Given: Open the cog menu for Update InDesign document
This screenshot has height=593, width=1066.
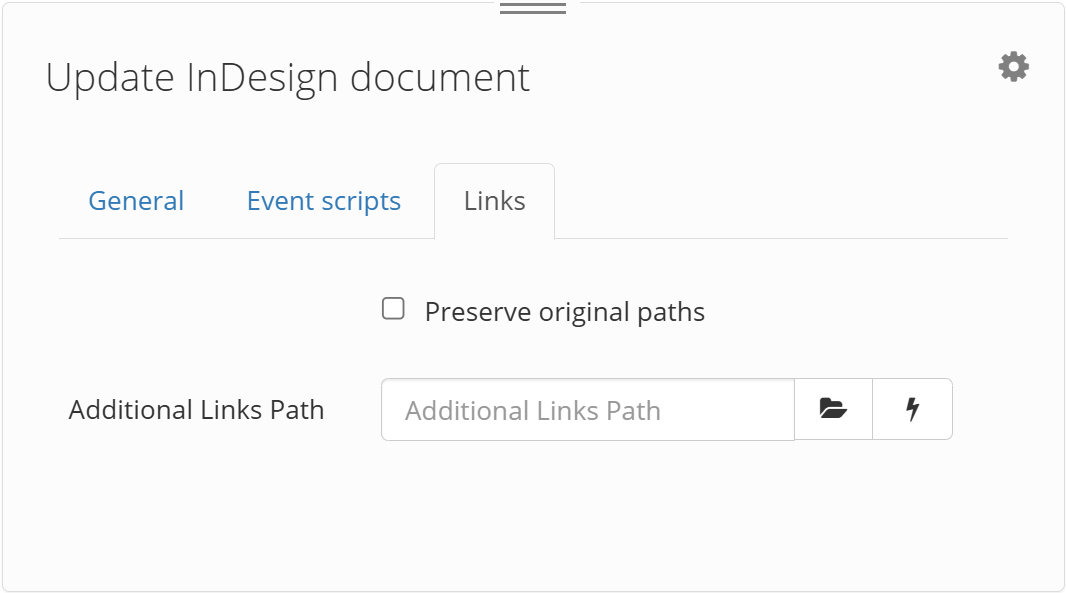Looking at the screenshot, I should (1012, 66).
